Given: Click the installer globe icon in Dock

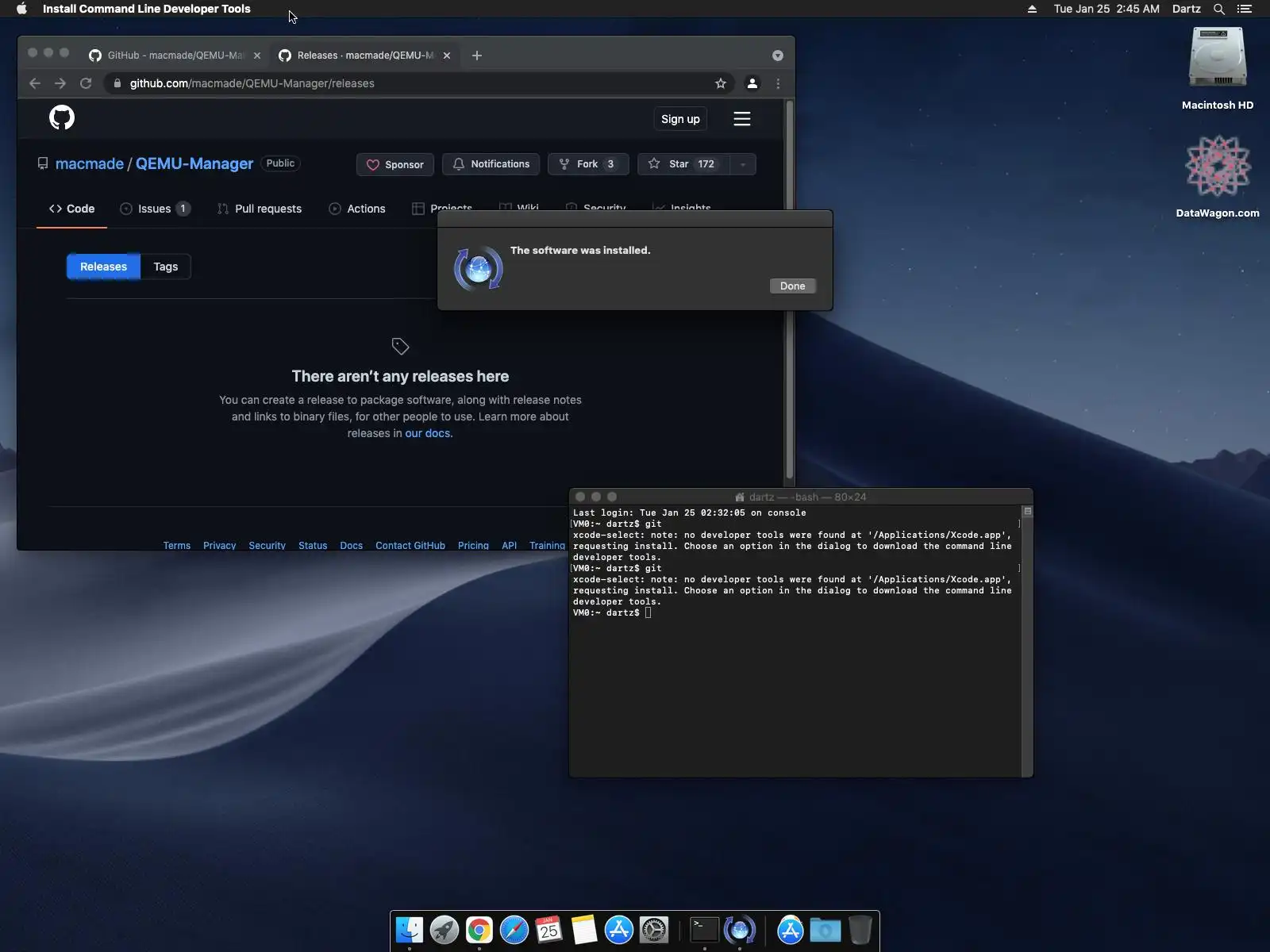Looking at the screenshot, I should pyautogui.click(x=739, y=930).
